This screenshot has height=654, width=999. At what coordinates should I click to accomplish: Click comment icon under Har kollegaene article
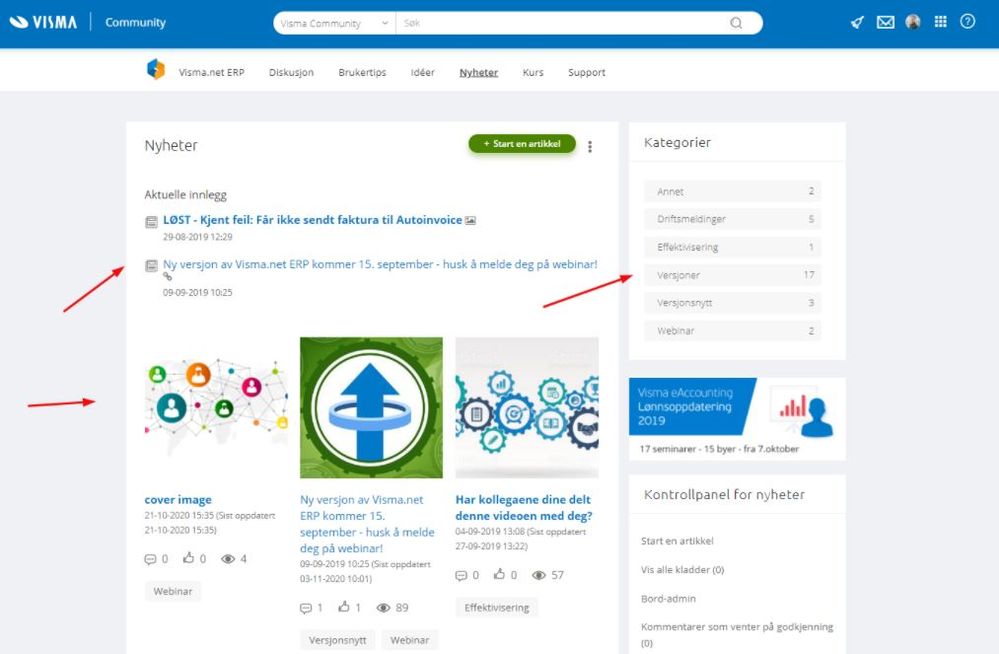(461, 576)
